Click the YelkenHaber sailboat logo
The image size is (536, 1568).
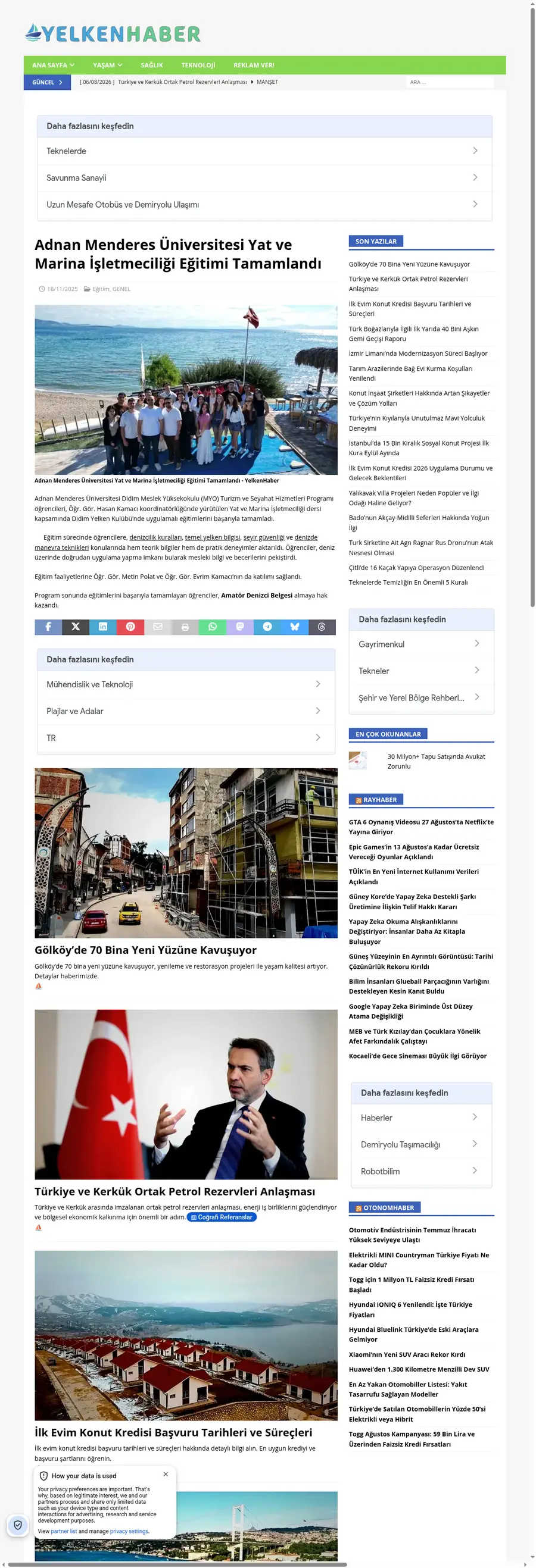pyautogui.click(x=113, y=33)
